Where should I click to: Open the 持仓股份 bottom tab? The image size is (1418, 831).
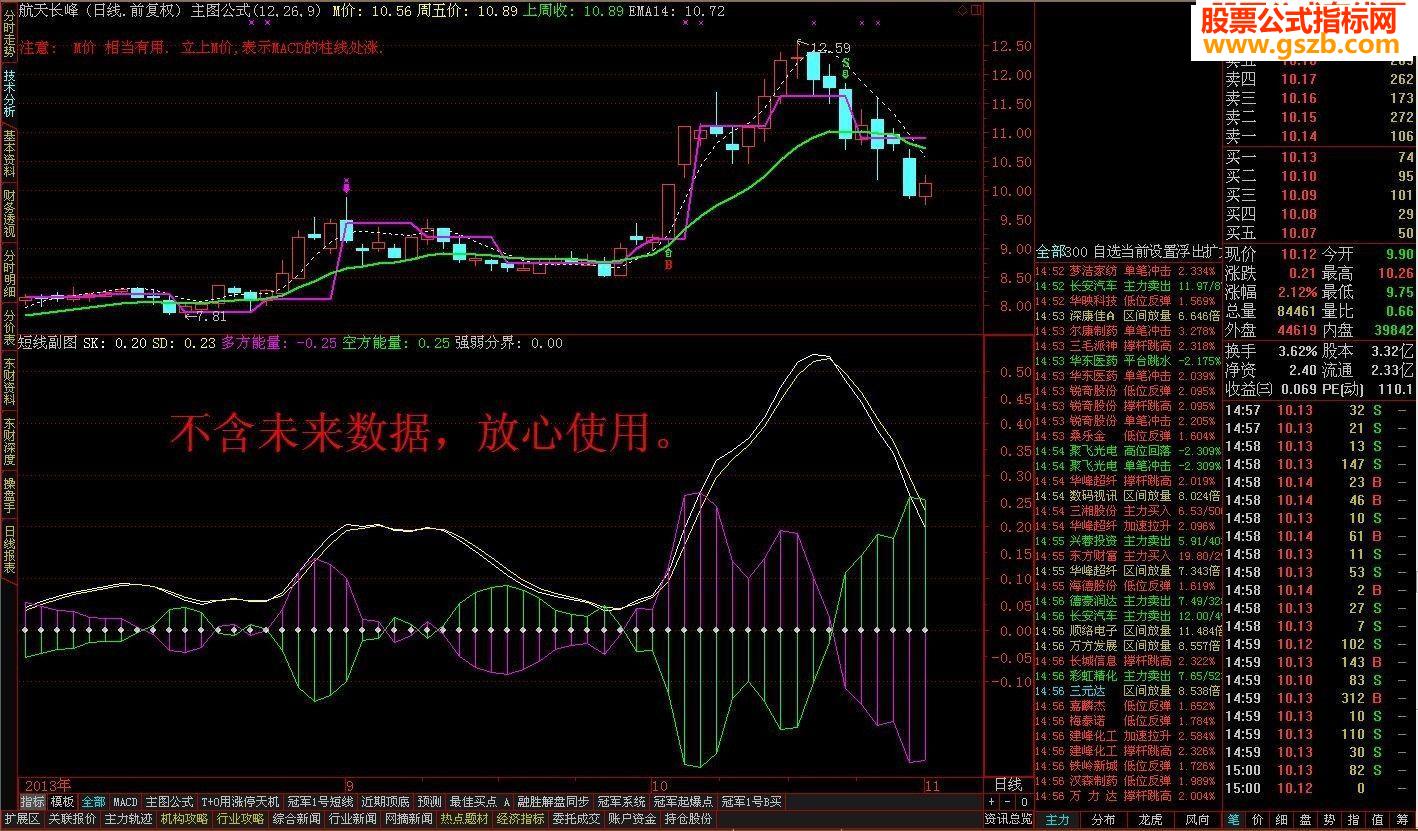pos(688,819)
